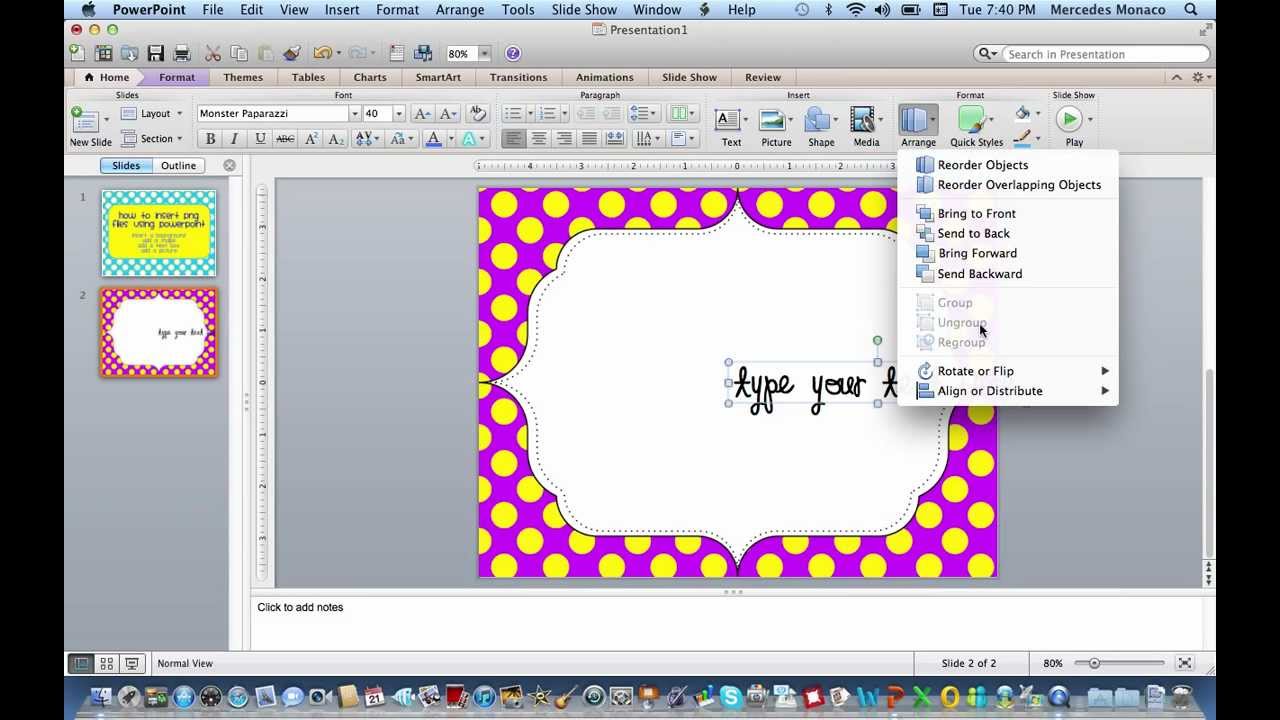The image size is (1280, 720).
Task: Click the Format Painter brush icon
Action: tap(291, 53)
